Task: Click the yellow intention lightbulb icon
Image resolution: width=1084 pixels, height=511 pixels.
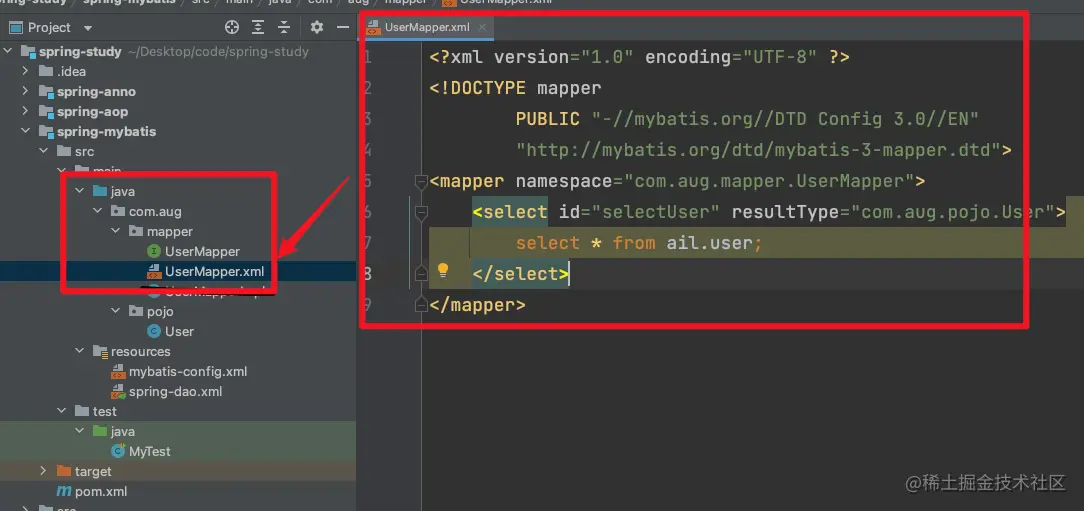Action: click(443, 270)
